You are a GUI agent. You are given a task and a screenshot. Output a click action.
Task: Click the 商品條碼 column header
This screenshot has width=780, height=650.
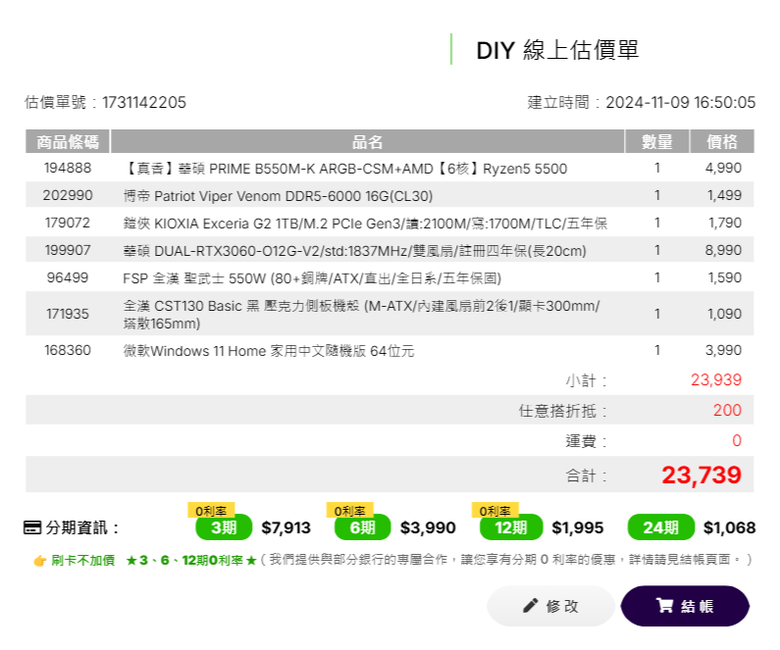click(68, 142)
